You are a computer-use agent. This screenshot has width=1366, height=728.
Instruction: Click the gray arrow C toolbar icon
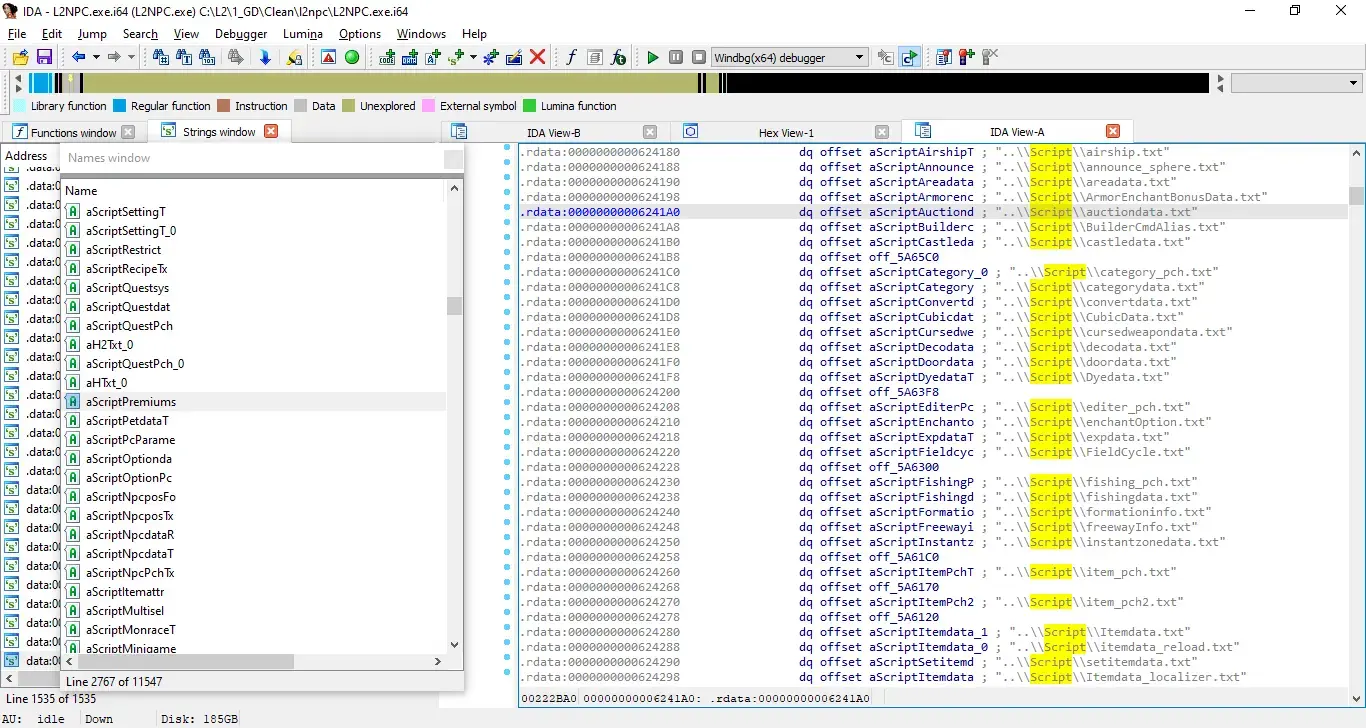click(x=885, y=57)
